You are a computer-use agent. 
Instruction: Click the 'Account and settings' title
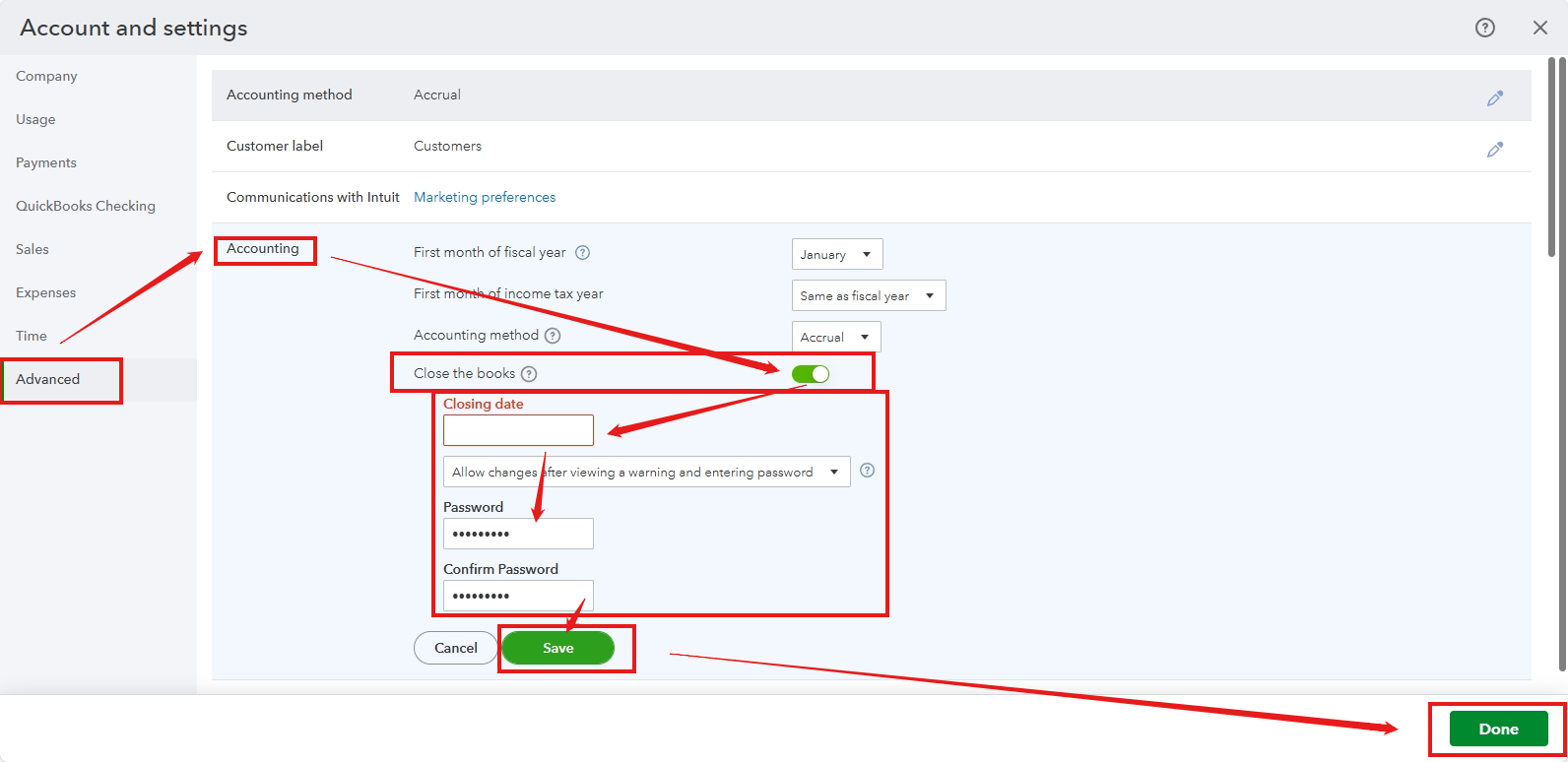pos(134,28)
